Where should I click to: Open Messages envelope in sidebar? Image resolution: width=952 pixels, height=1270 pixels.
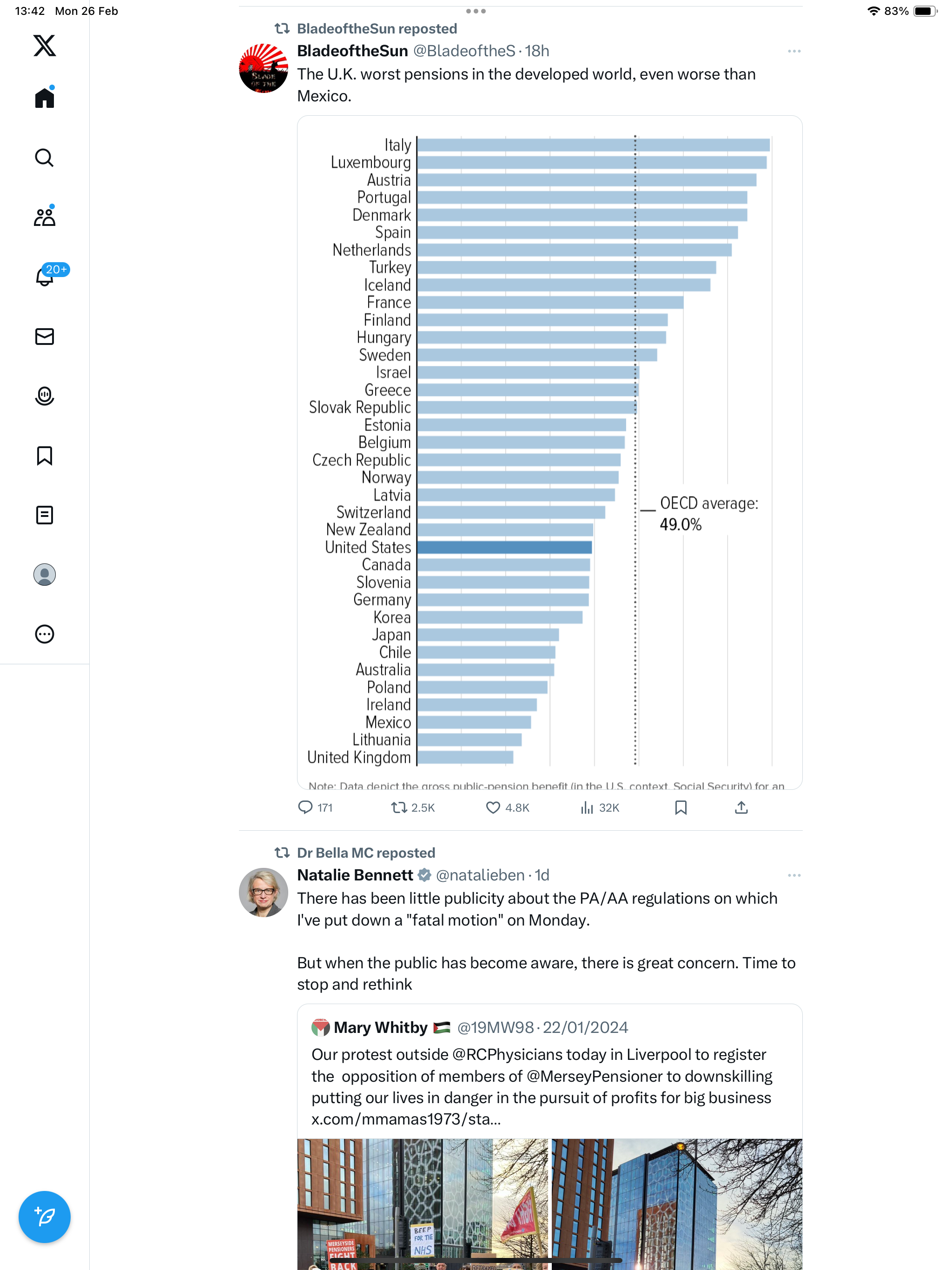click(44, 337)
